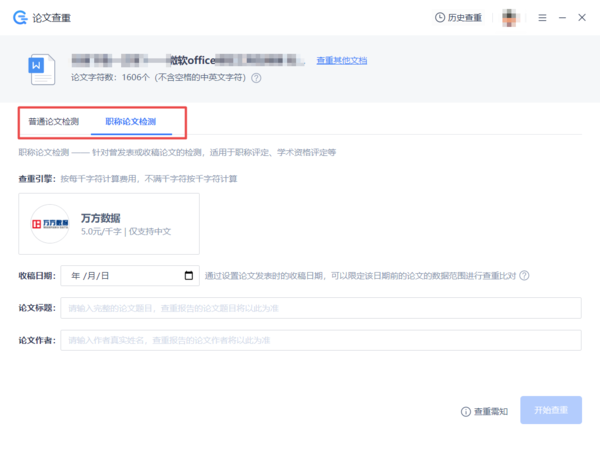Click help icon after date description
This screenshot has height=451, width=600.
524,276
